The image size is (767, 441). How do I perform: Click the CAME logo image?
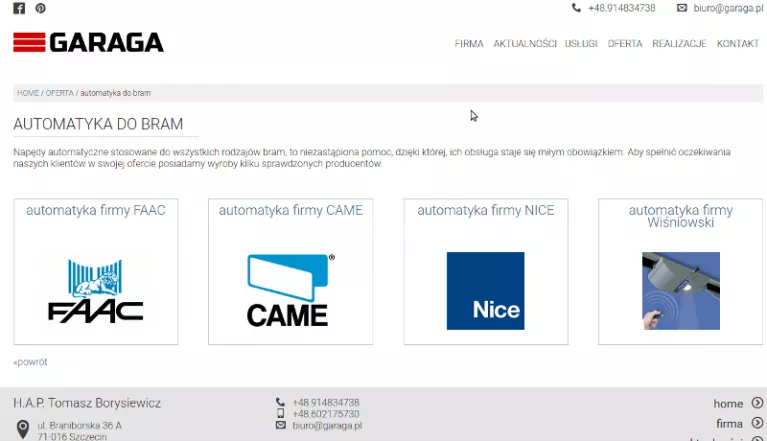(x=291, y=290)
